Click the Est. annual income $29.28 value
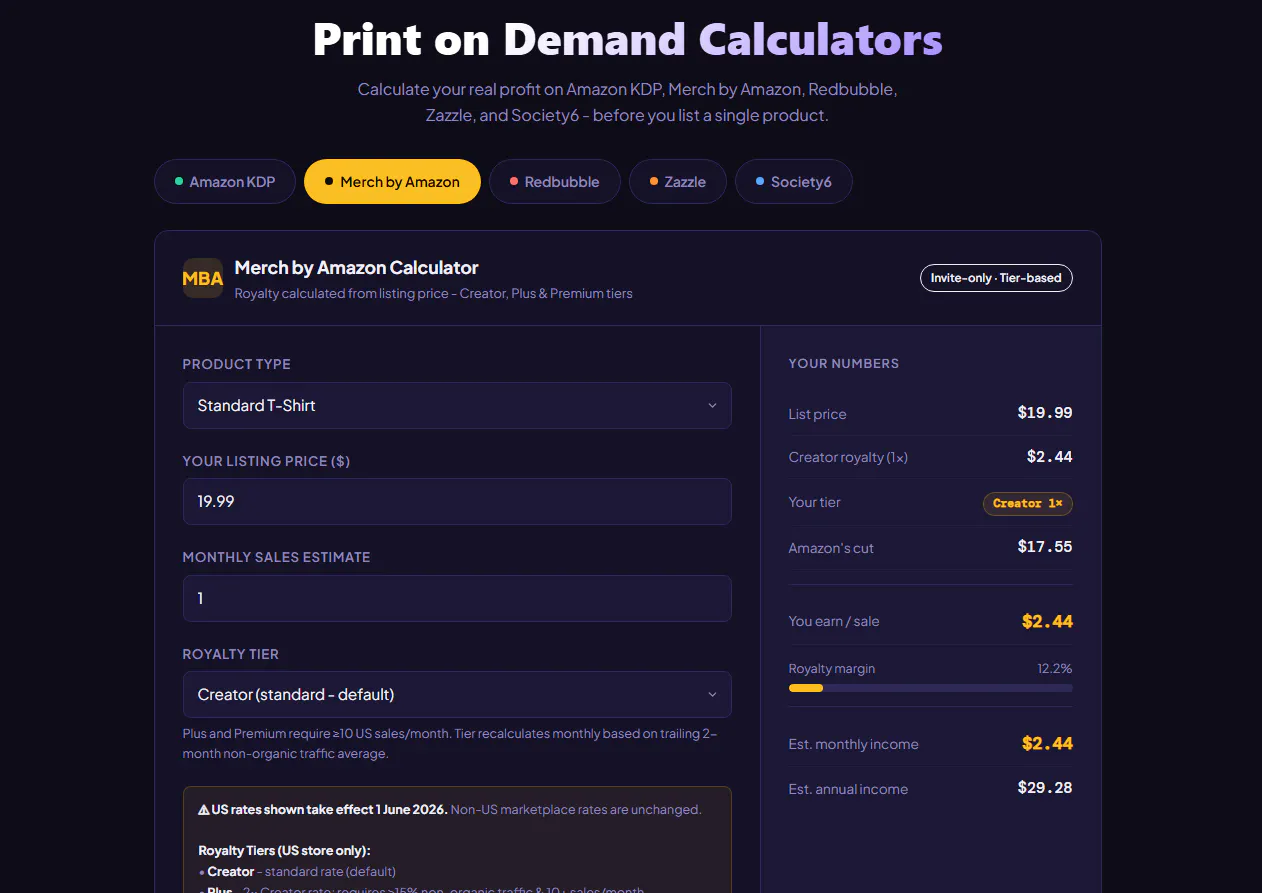This screenshot has height=893, width=1262. 1045,788
